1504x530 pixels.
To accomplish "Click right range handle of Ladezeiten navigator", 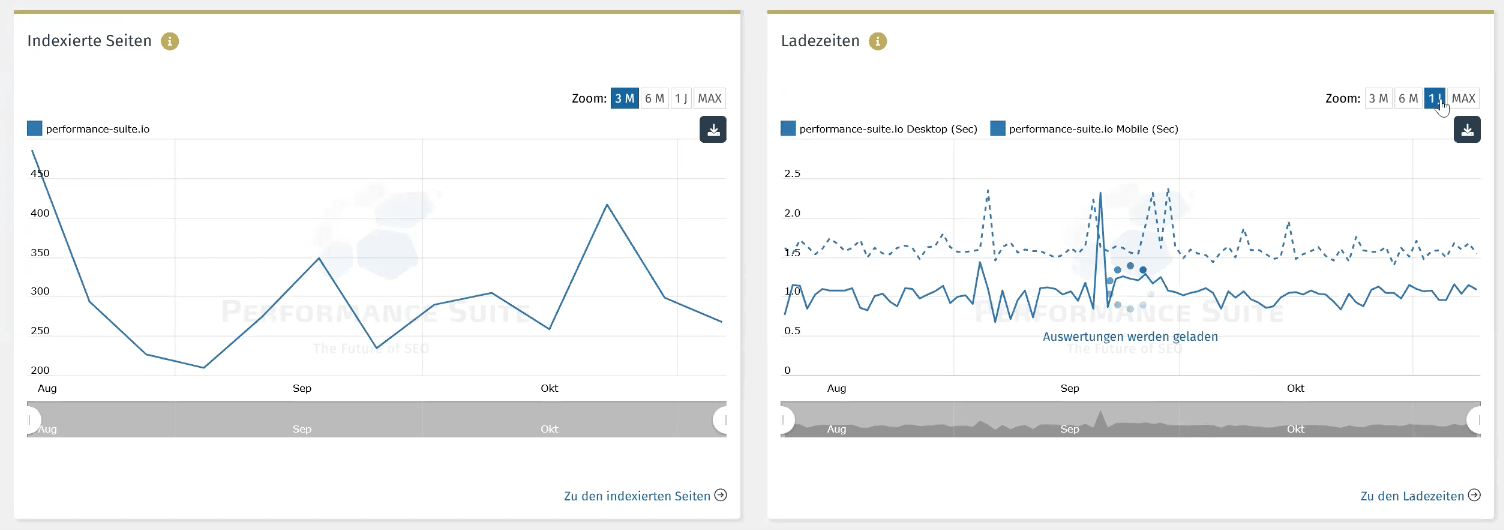I will (x=1477, y=419).
